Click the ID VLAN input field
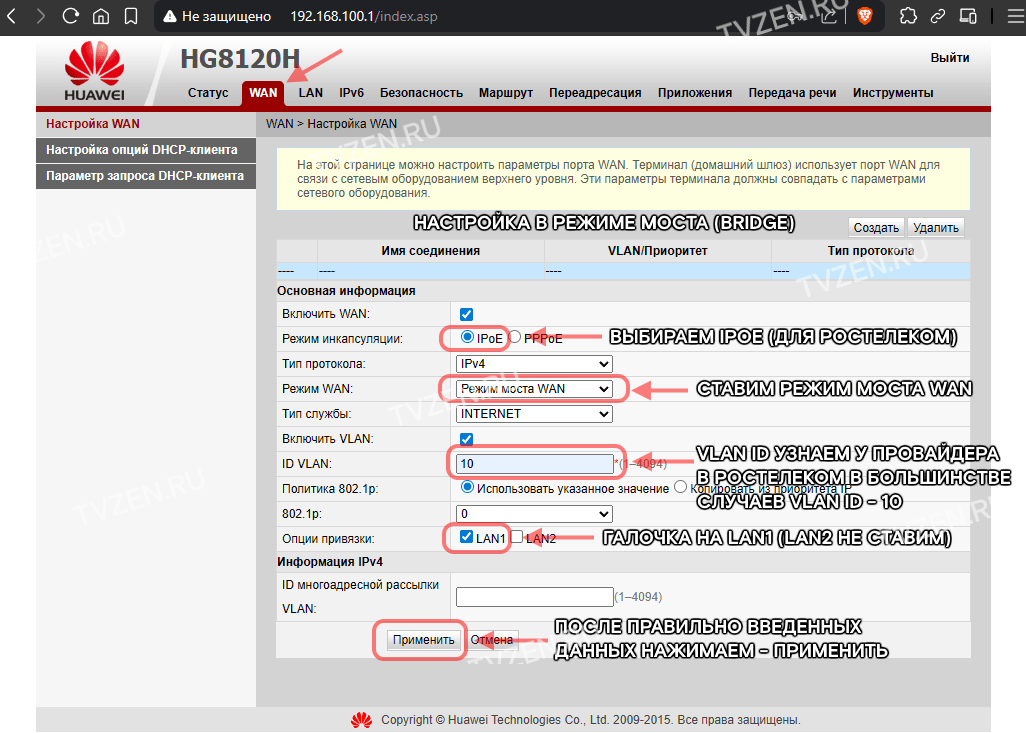 [x=535, y=464]
